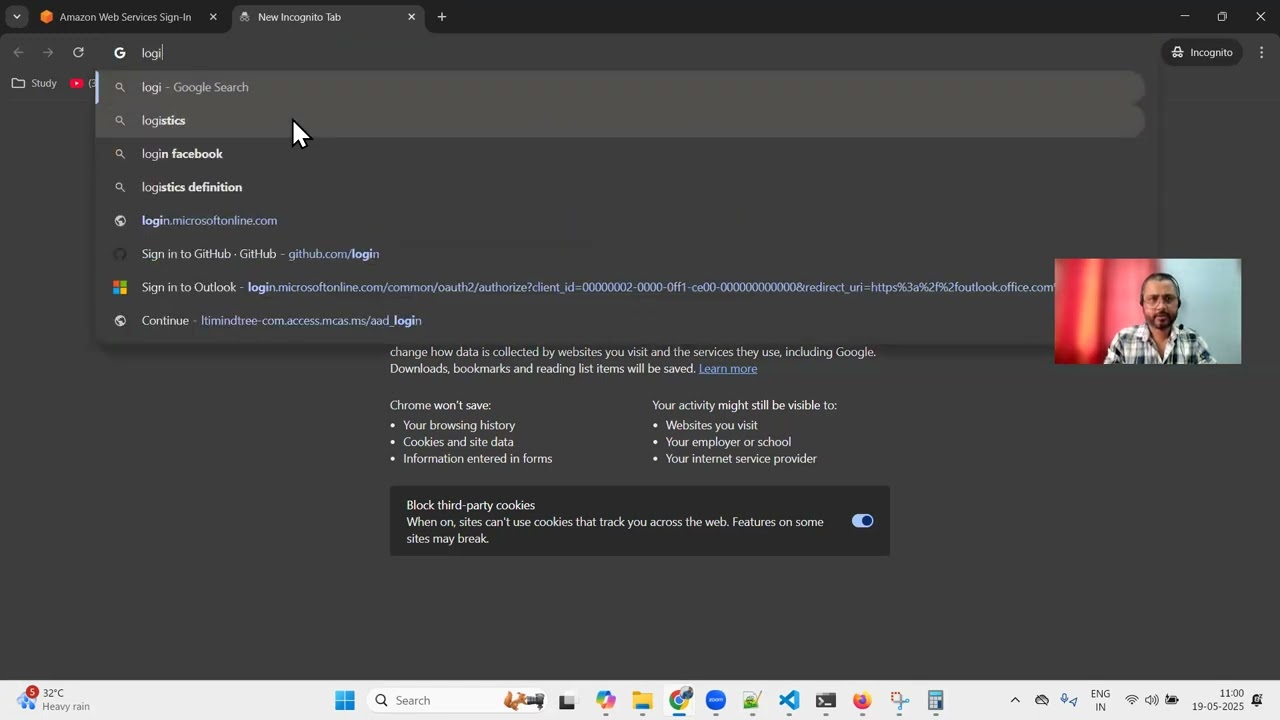Switch to Chrome in the taskbar

680,700
